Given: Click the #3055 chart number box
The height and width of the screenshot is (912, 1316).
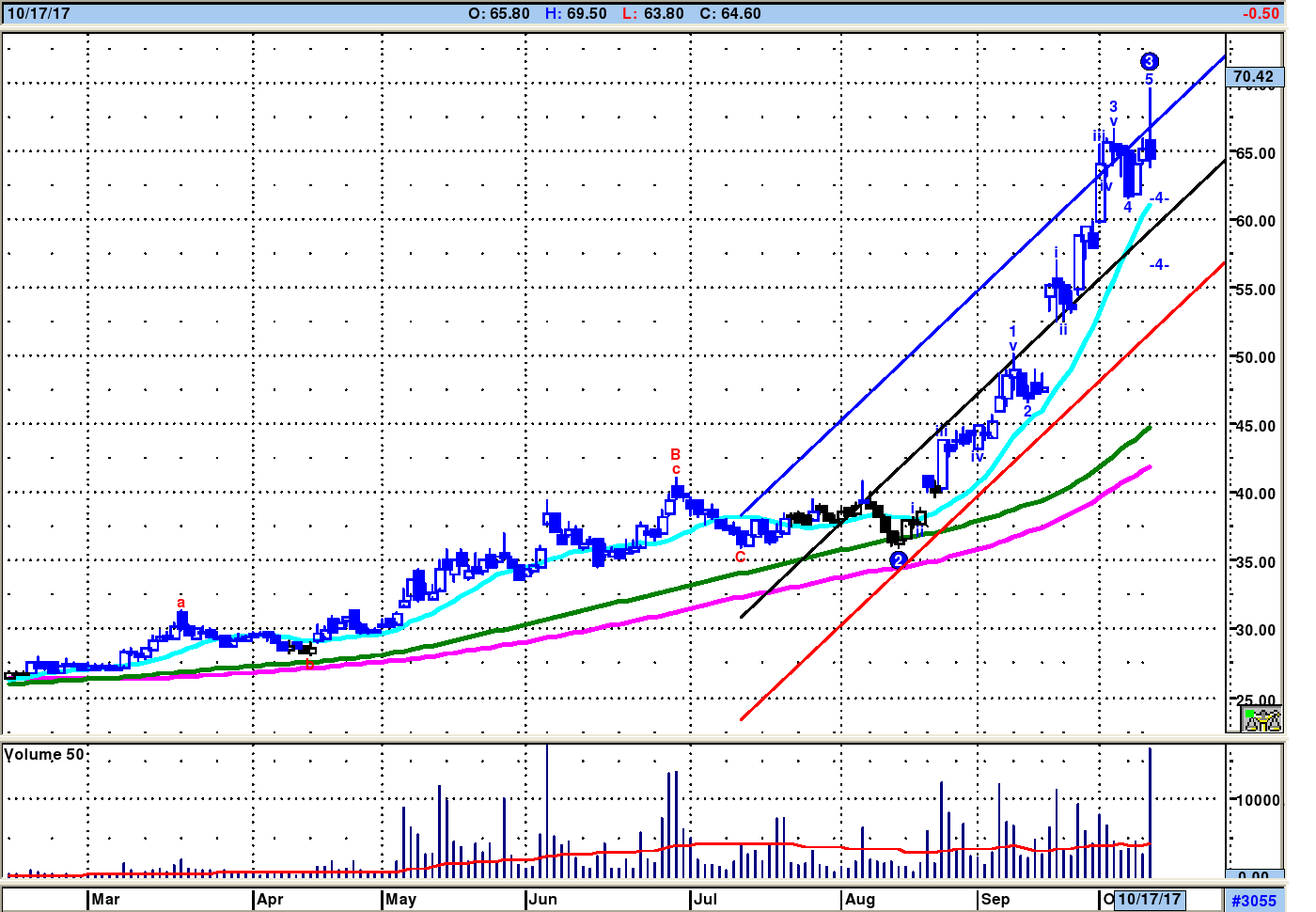Looking at the screenshot, I should [1254, 901].
